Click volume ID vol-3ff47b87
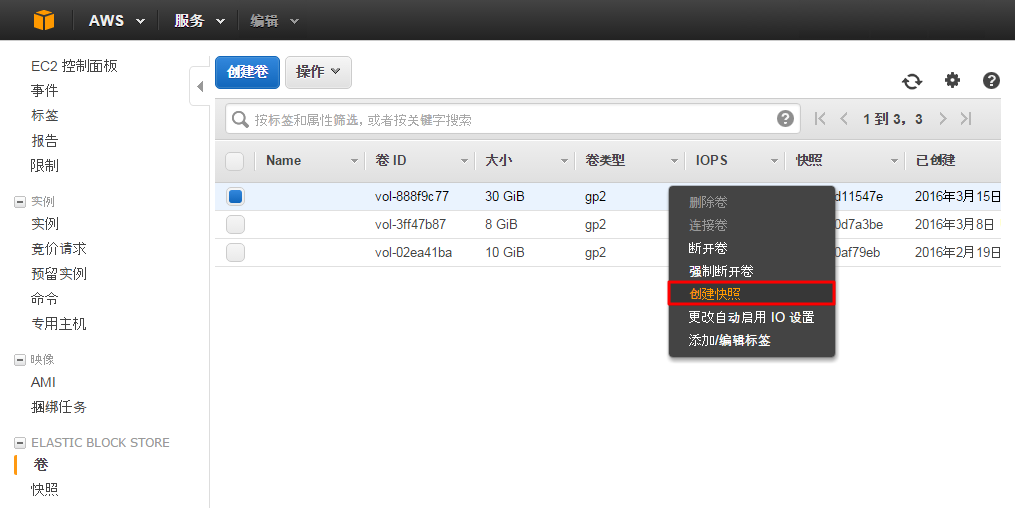Image resolution: width=1015 pixels, height=508 pixels. click(x=410, y=225)
